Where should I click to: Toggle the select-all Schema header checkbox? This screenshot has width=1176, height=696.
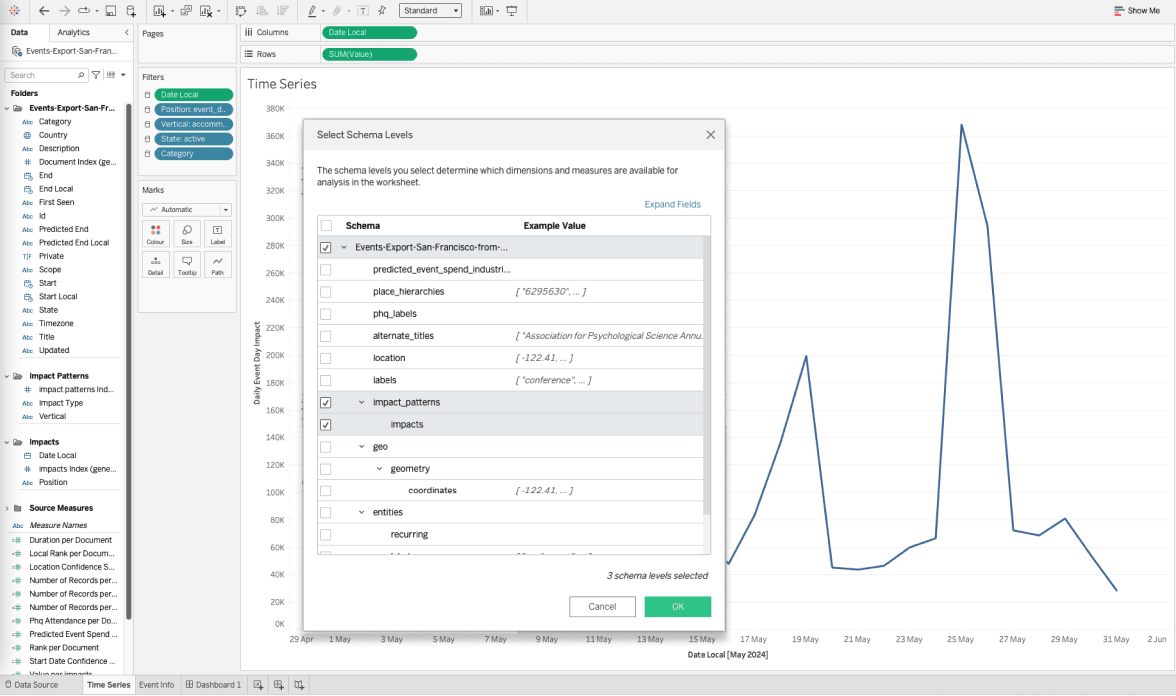coord(326,226)
